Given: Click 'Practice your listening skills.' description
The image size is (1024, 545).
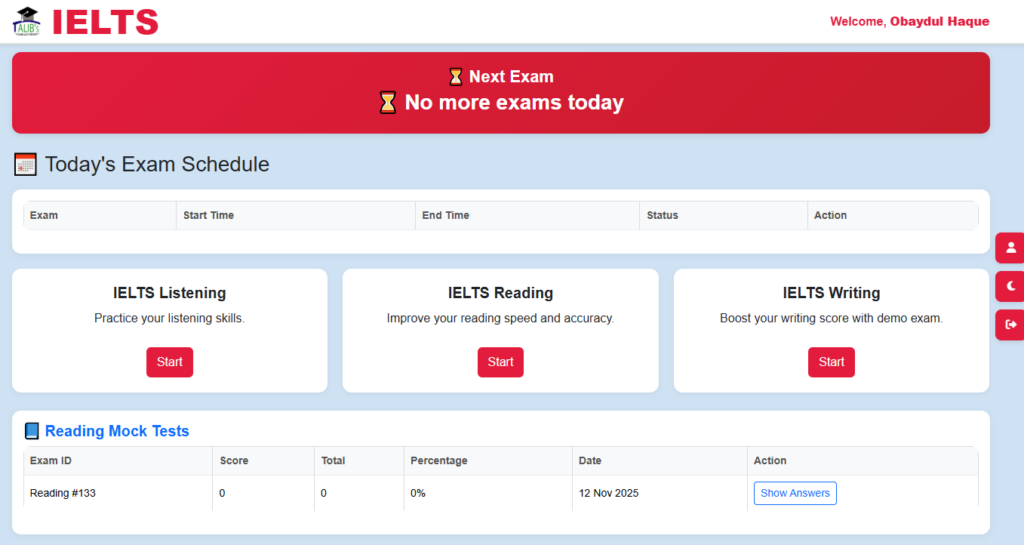Looking at the screenshot, I should click(x=169, y=319).
